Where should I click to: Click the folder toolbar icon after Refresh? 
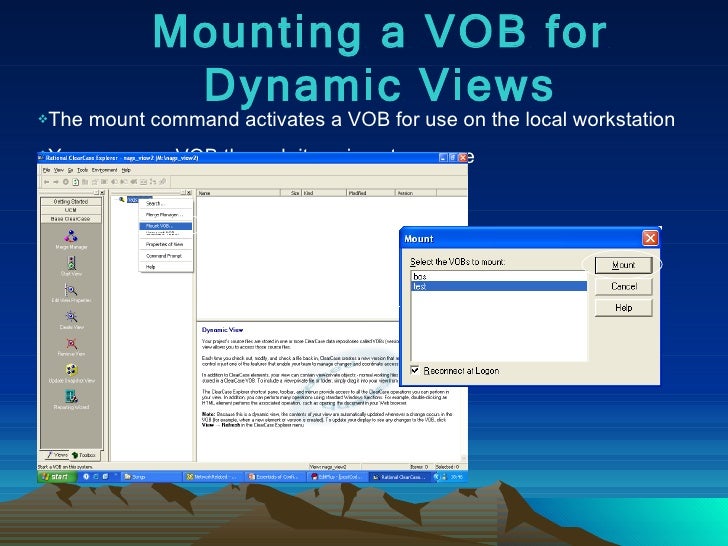pos(85,182)
